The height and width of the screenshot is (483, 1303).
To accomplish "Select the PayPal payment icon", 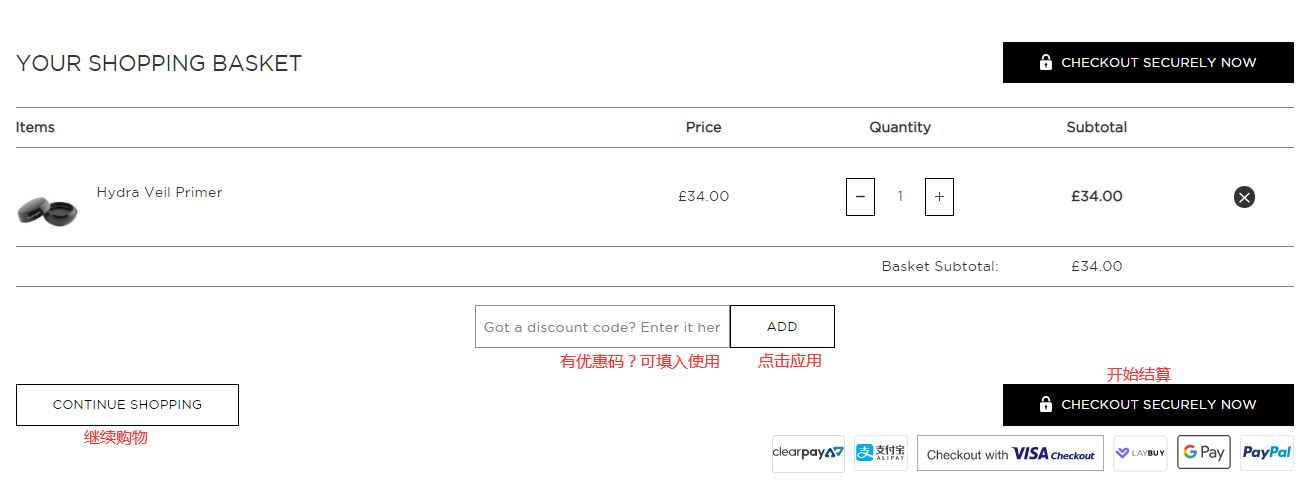I will point(1266,453).
